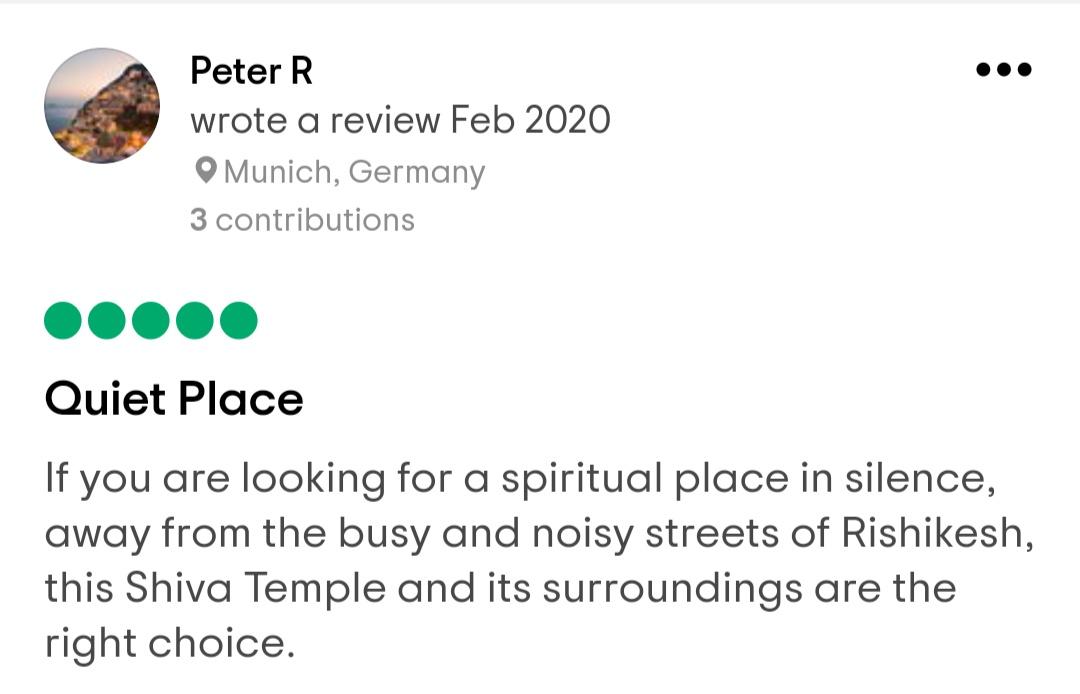Click the text 'wrote a review'
The height and width of the screenshot is (694, 1080).
click(315, 120)
